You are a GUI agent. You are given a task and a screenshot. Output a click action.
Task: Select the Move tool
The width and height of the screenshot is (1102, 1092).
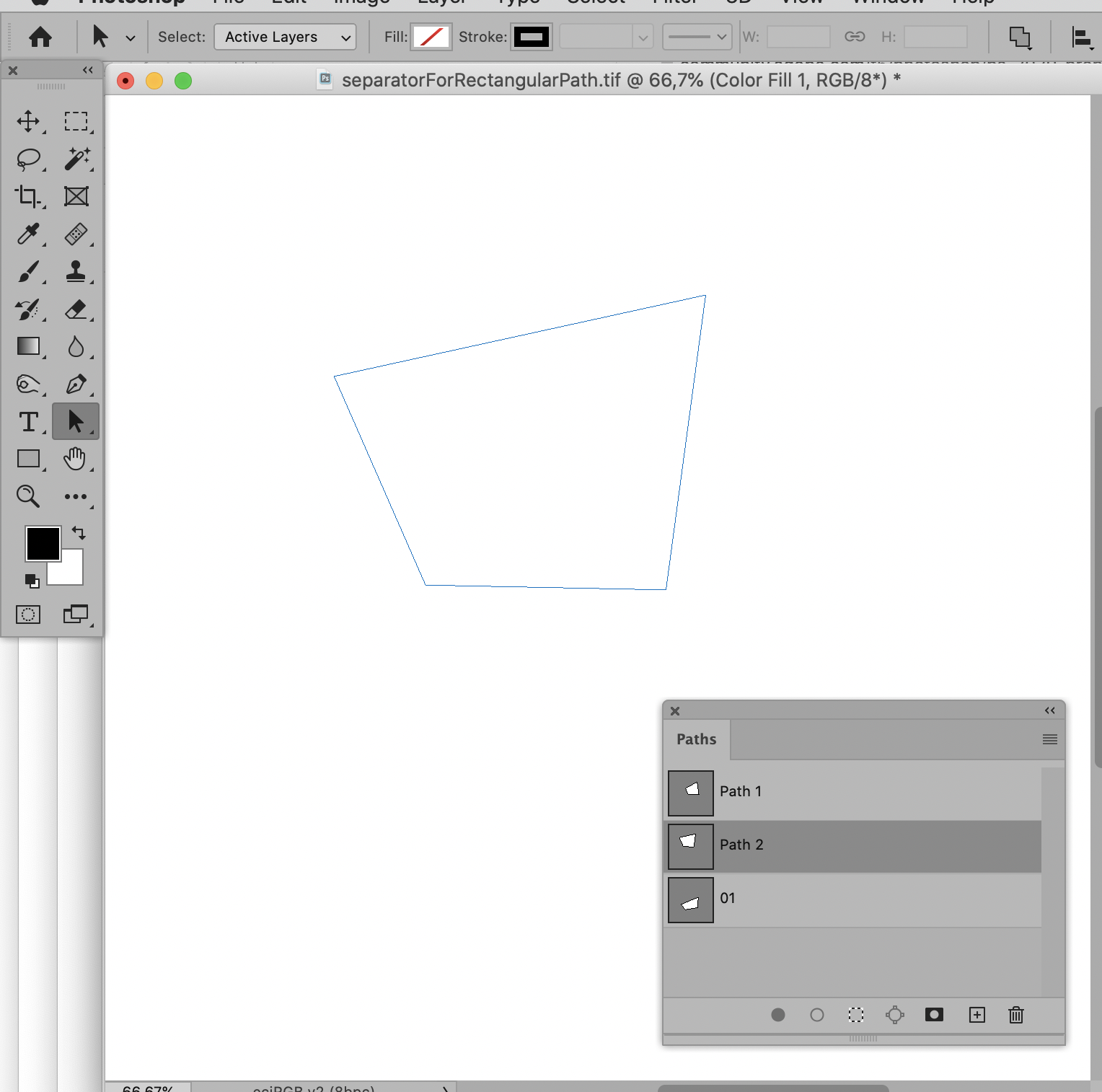[x=29, y=121]
